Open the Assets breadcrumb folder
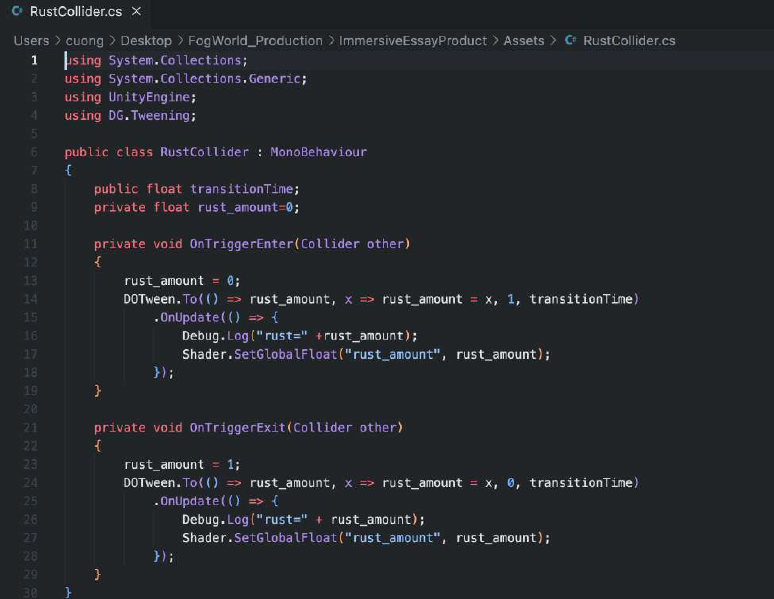 click(x=524, y=40)
